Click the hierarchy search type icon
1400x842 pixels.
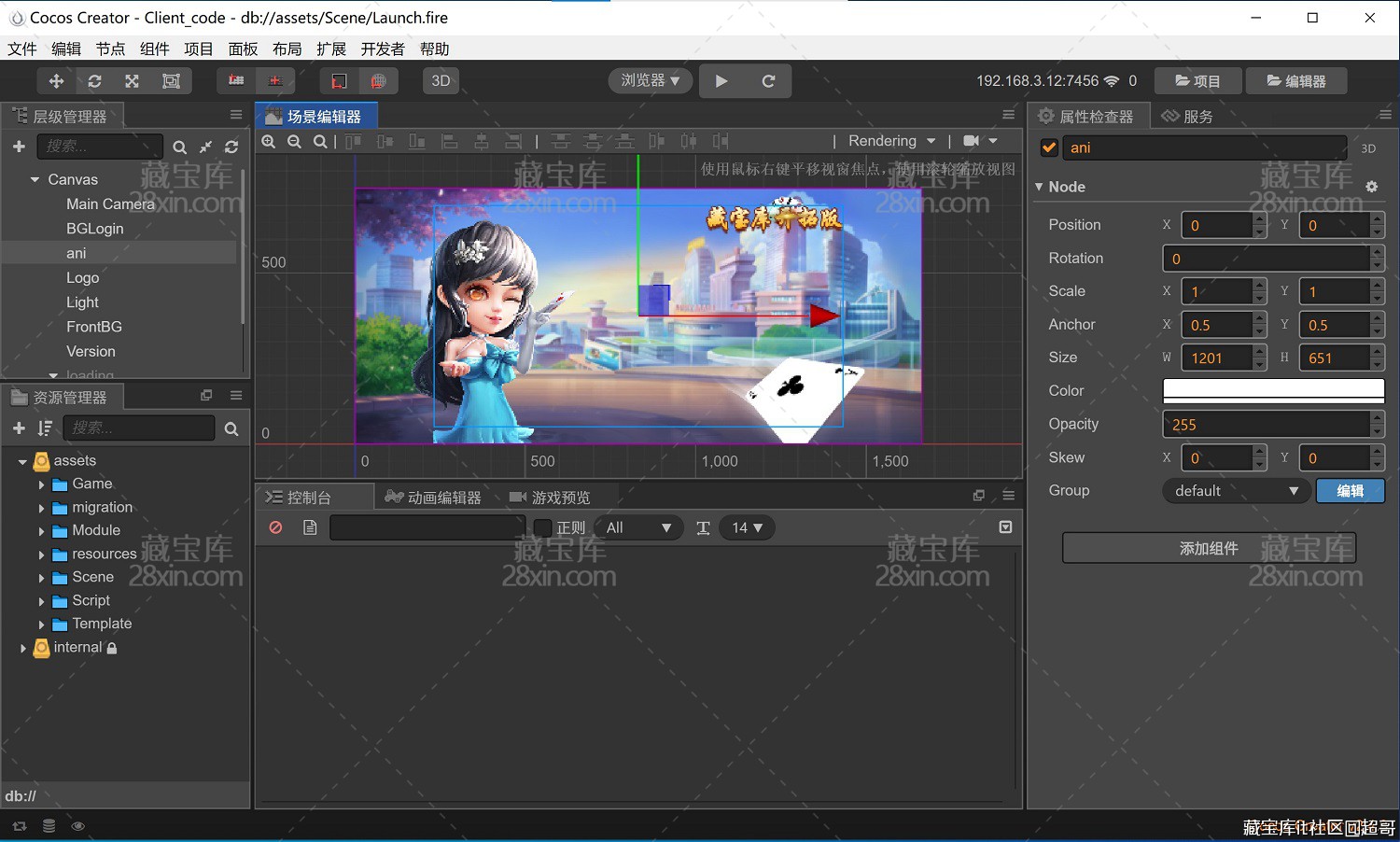[x=179, y=147]
